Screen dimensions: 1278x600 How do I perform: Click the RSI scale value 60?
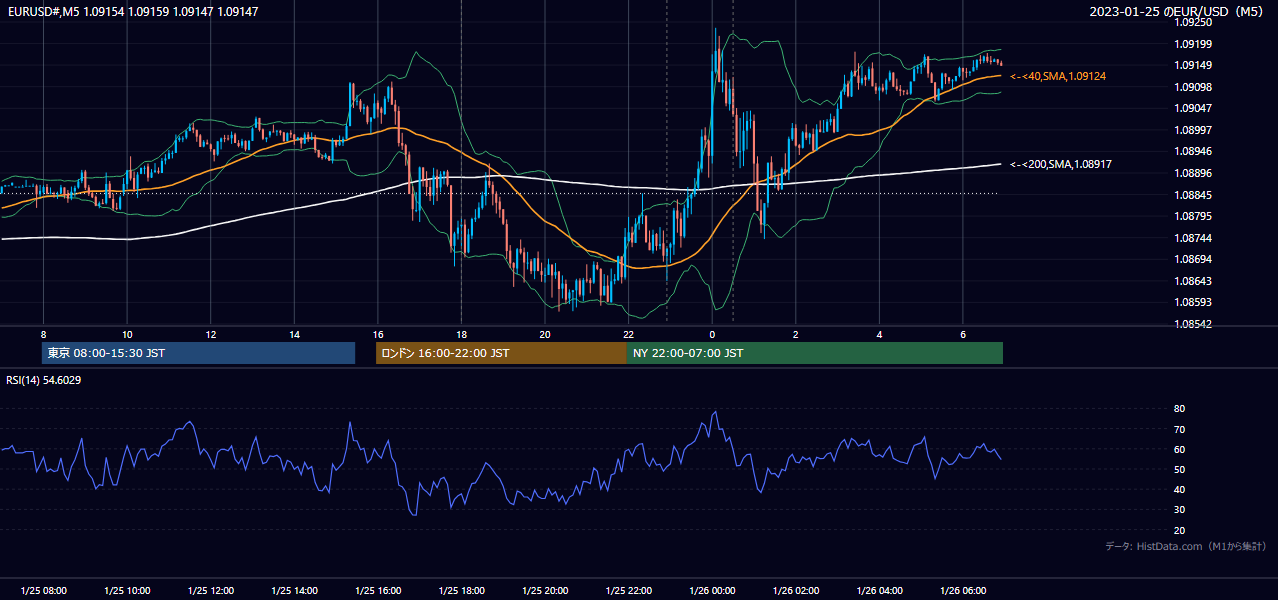1179,449
